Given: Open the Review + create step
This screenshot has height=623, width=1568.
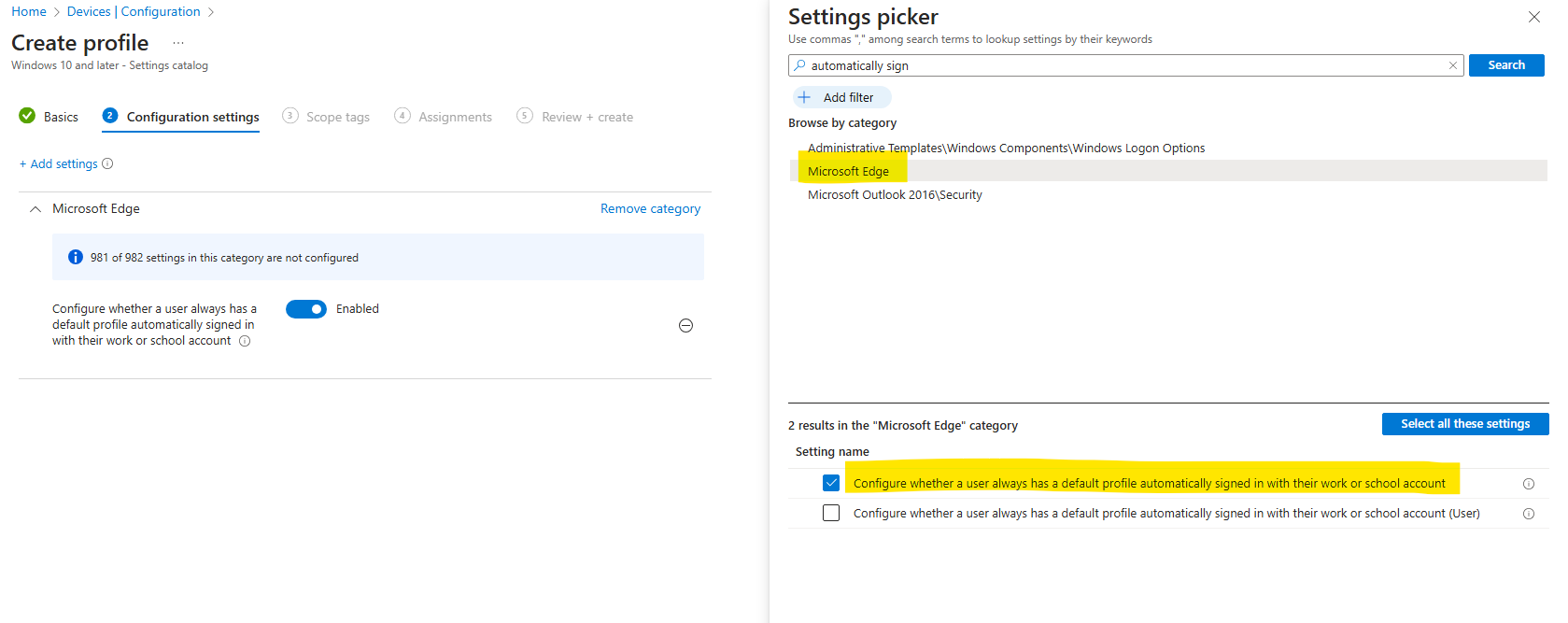Looking at the screenshot, I should click(575, 117).
